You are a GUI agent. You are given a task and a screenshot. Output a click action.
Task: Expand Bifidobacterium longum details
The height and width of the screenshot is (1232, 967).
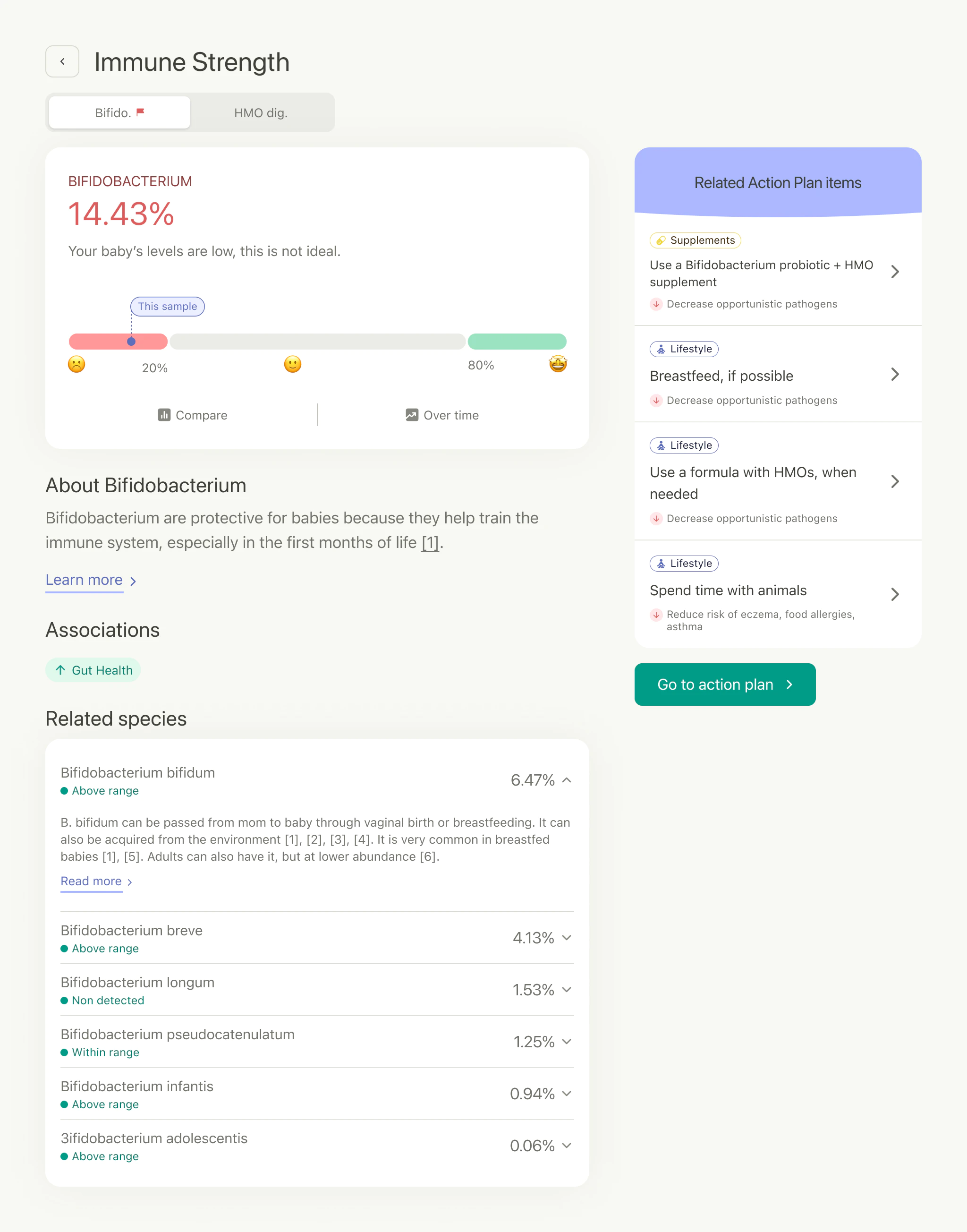coord(567,990)
